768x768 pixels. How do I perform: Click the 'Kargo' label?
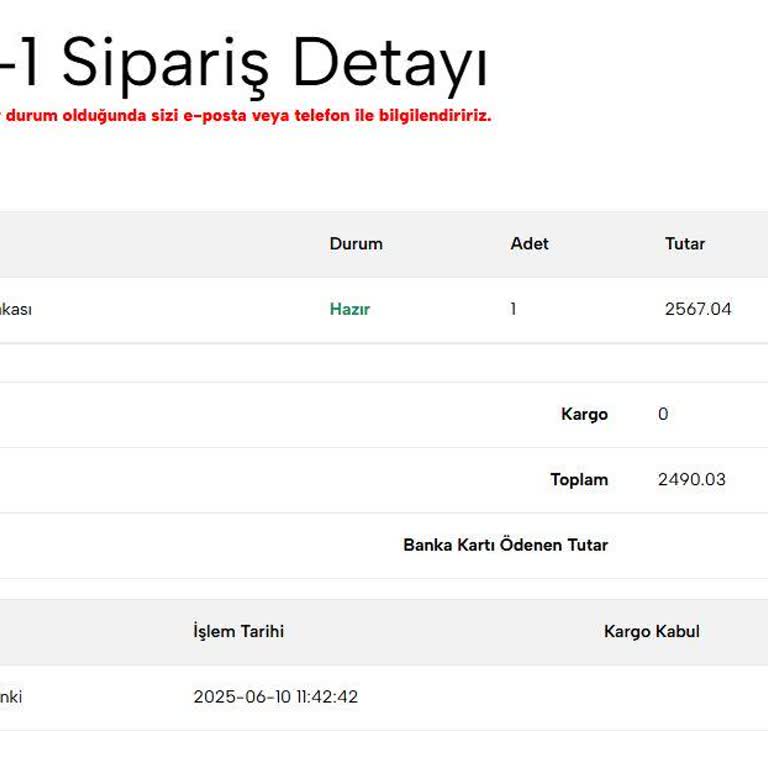[x=584, y=414]
